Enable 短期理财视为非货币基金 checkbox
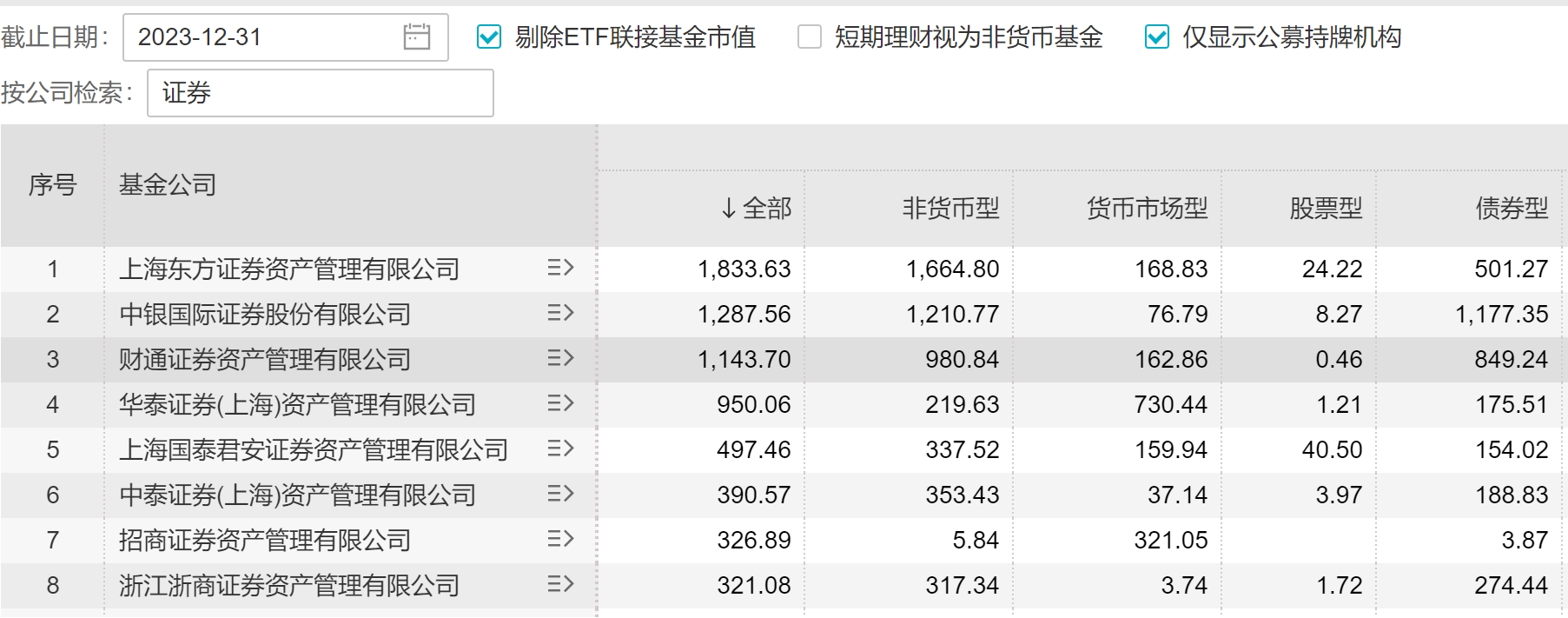Screen dimensions: 1568x618 810,37
